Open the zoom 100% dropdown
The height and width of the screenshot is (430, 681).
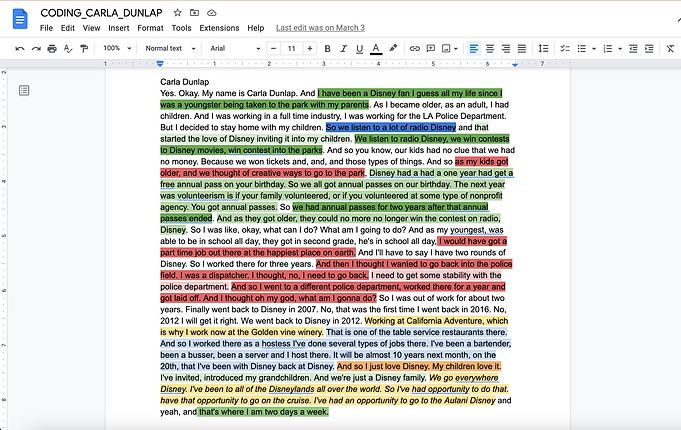117,48
